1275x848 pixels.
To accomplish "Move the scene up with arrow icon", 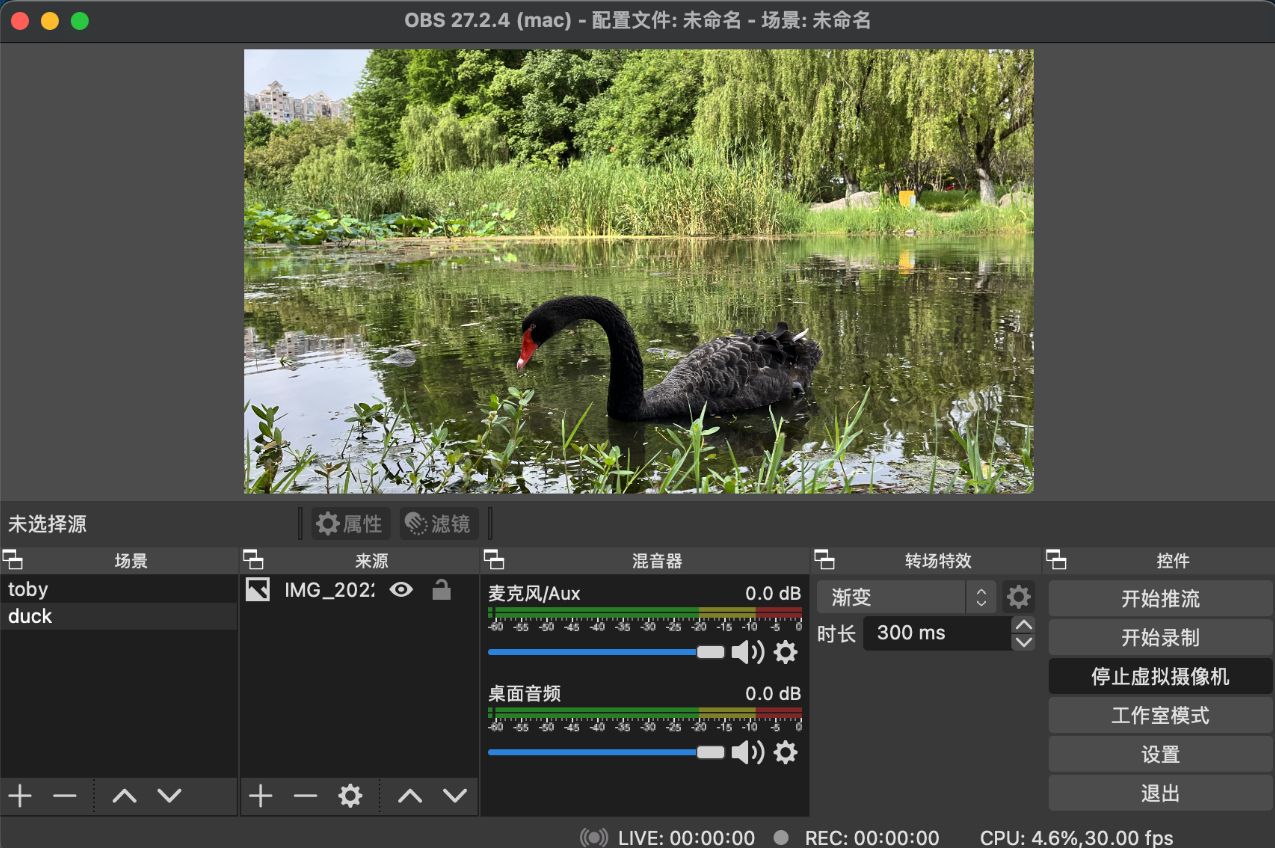I will (x=124, y=796).
